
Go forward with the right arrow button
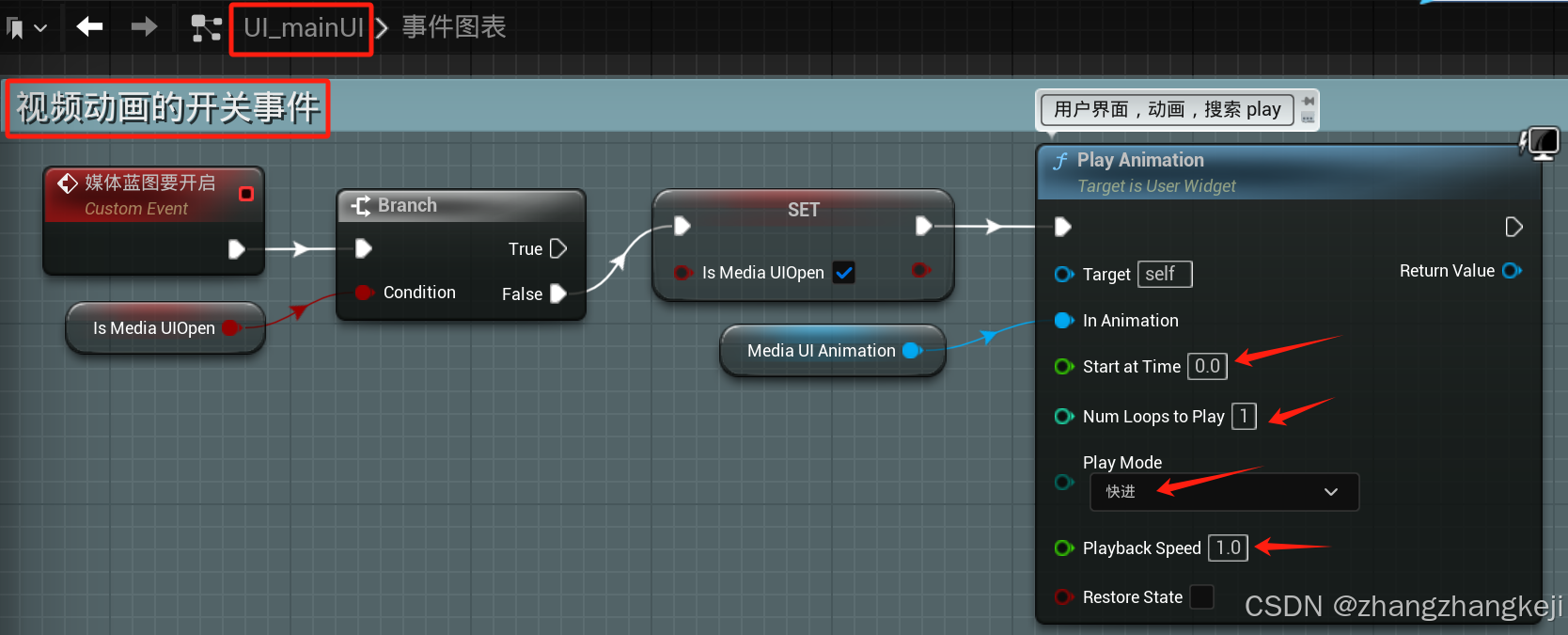144,26
